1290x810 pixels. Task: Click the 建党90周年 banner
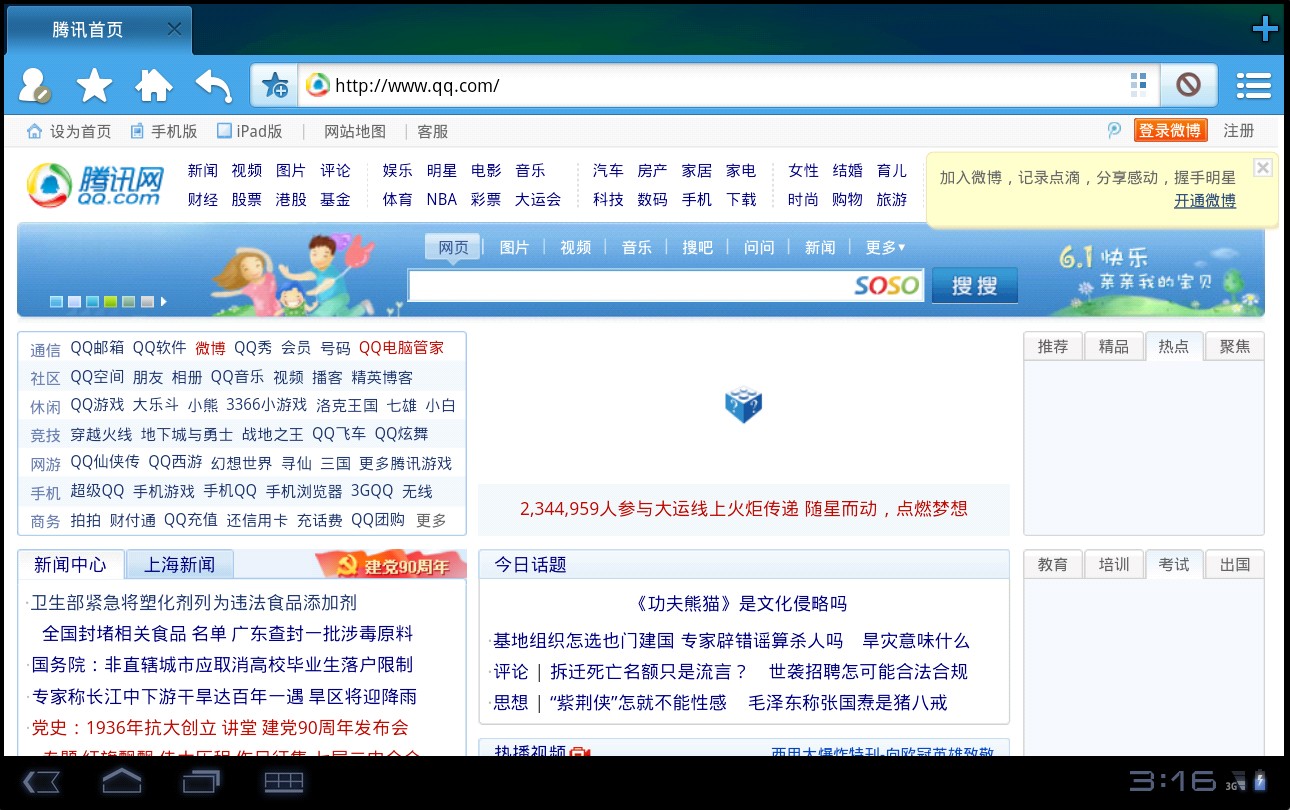391,565
